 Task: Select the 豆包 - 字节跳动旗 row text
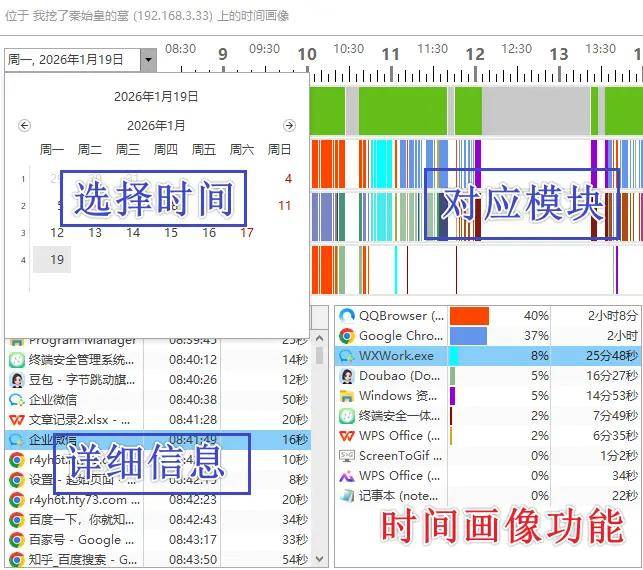(x=82, y=380)
